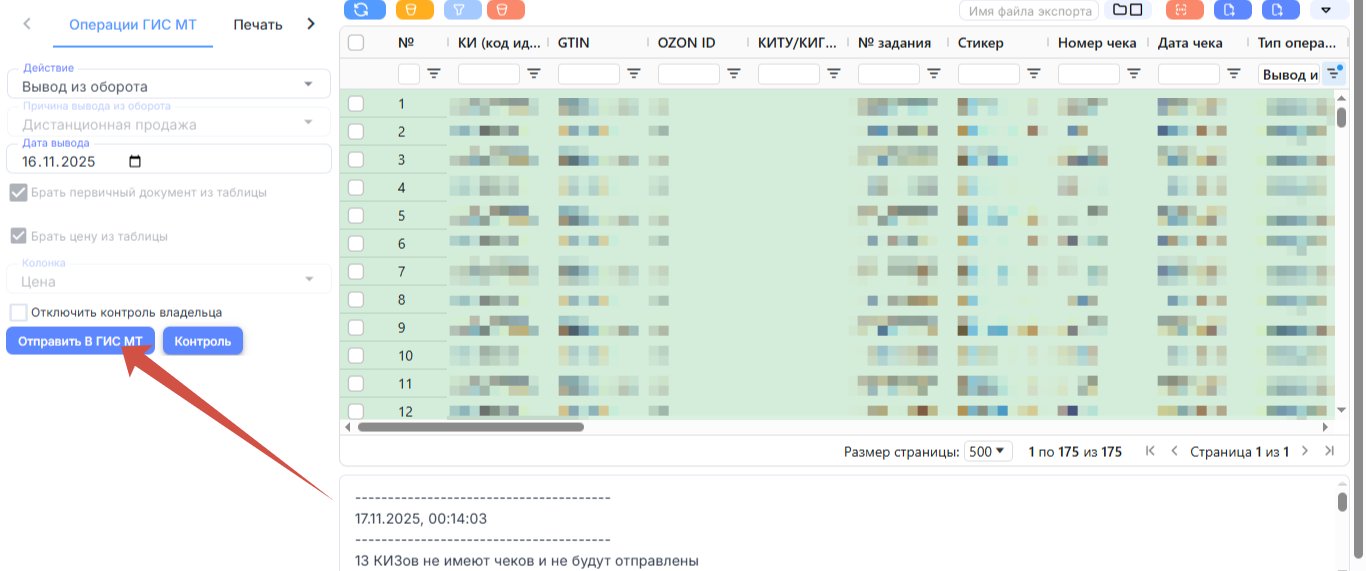1366x571 pixels.
Task: Open calendar picker in Дата вывода field
Action: click(136, 161)
